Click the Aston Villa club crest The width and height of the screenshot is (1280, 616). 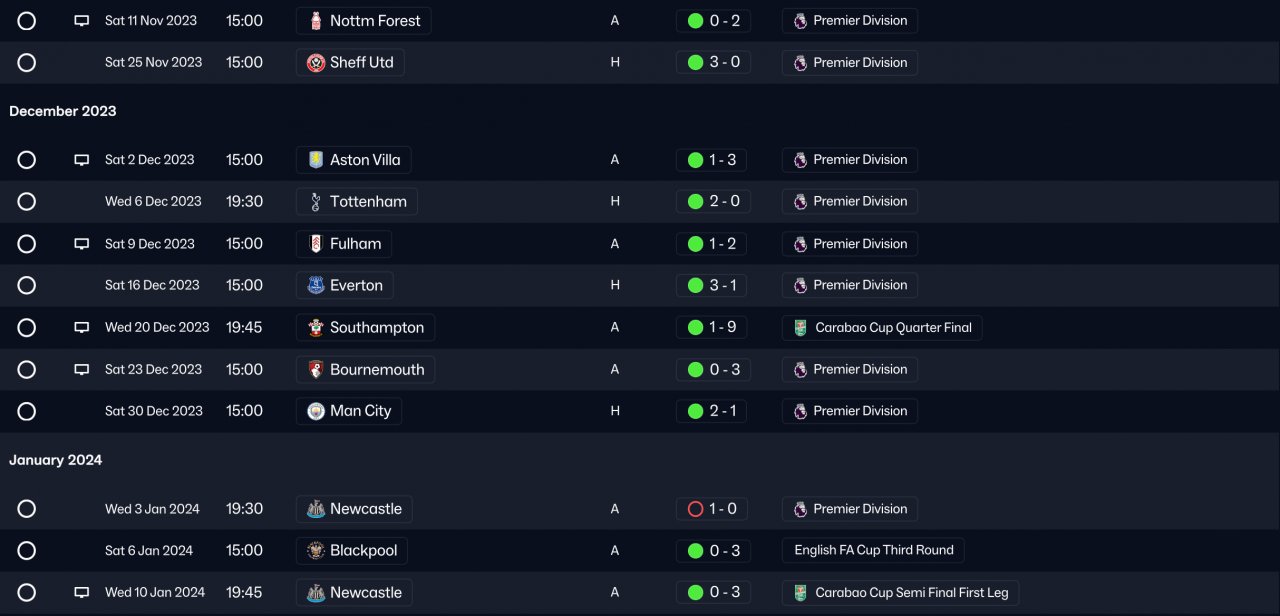tap(316, 160)
